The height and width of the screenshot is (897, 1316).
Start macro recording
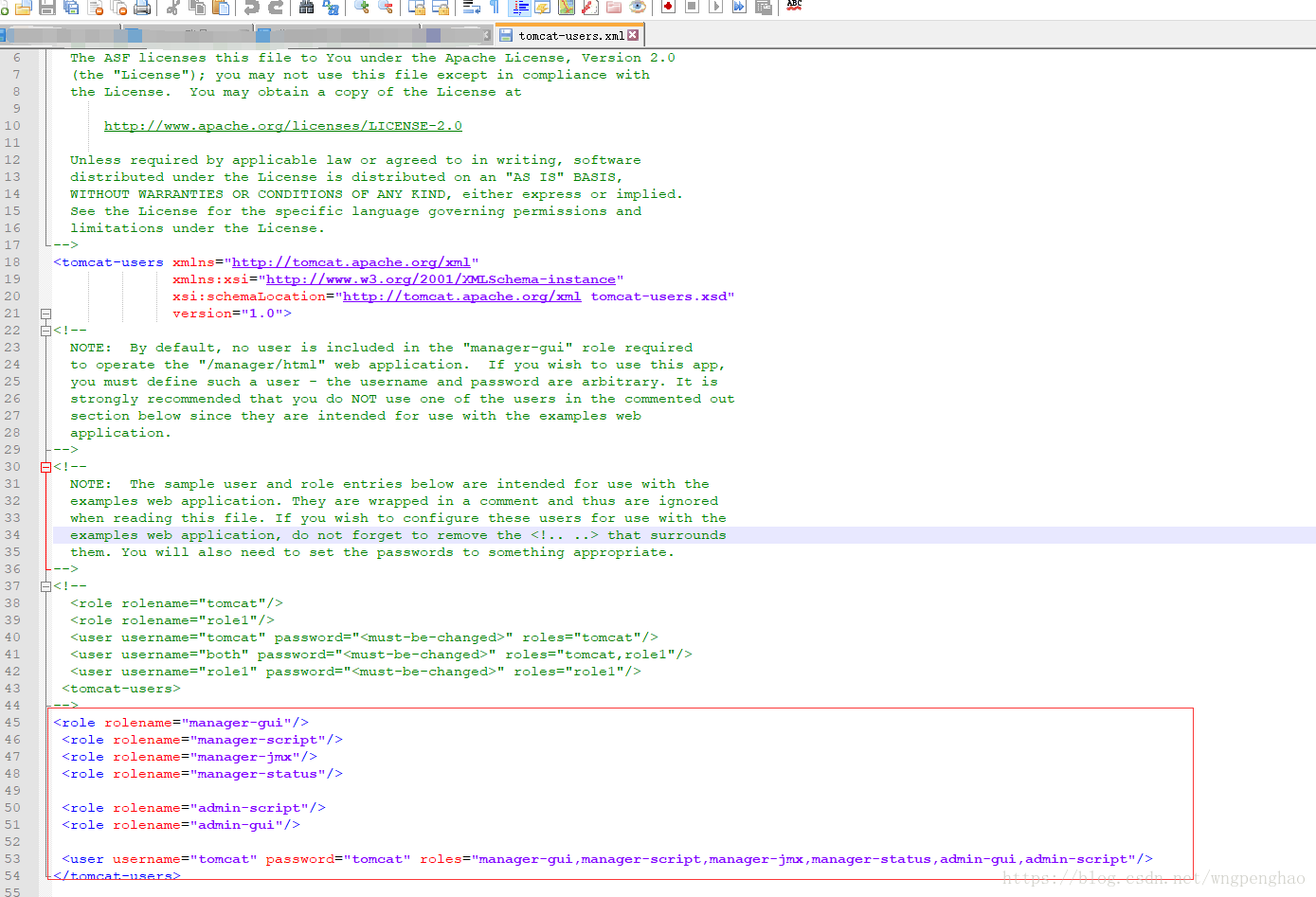(668, 8)
